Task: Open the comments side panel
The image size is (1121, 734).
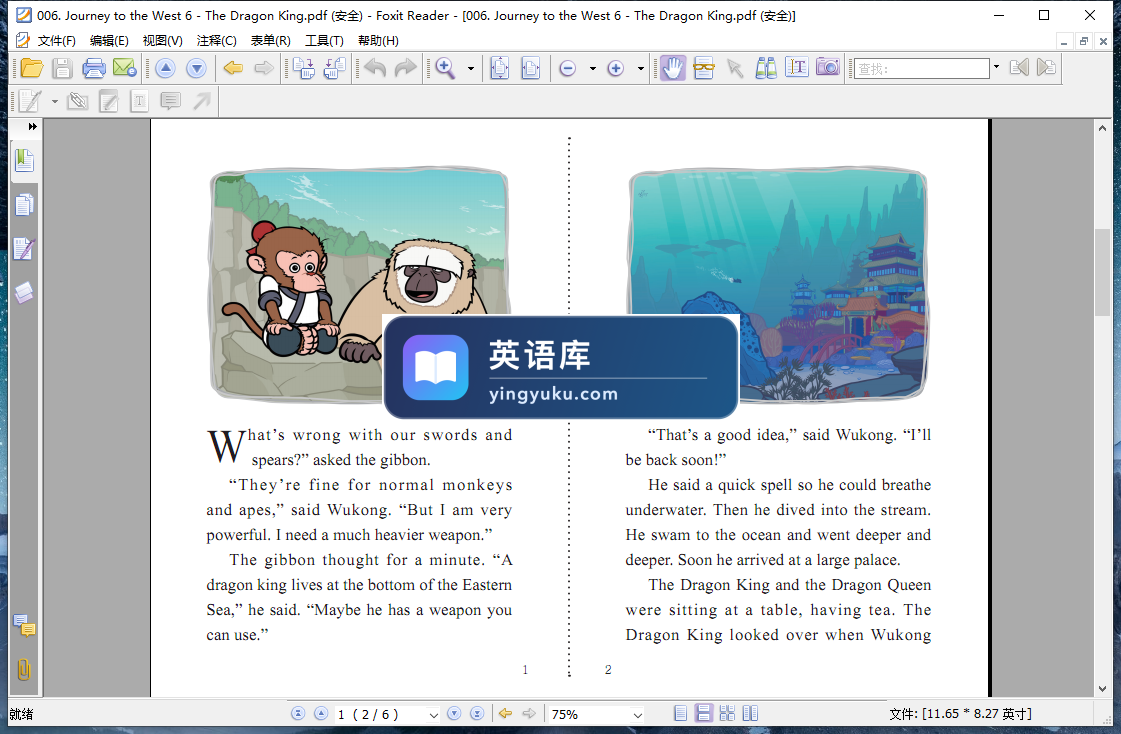Action: (24, 626)
